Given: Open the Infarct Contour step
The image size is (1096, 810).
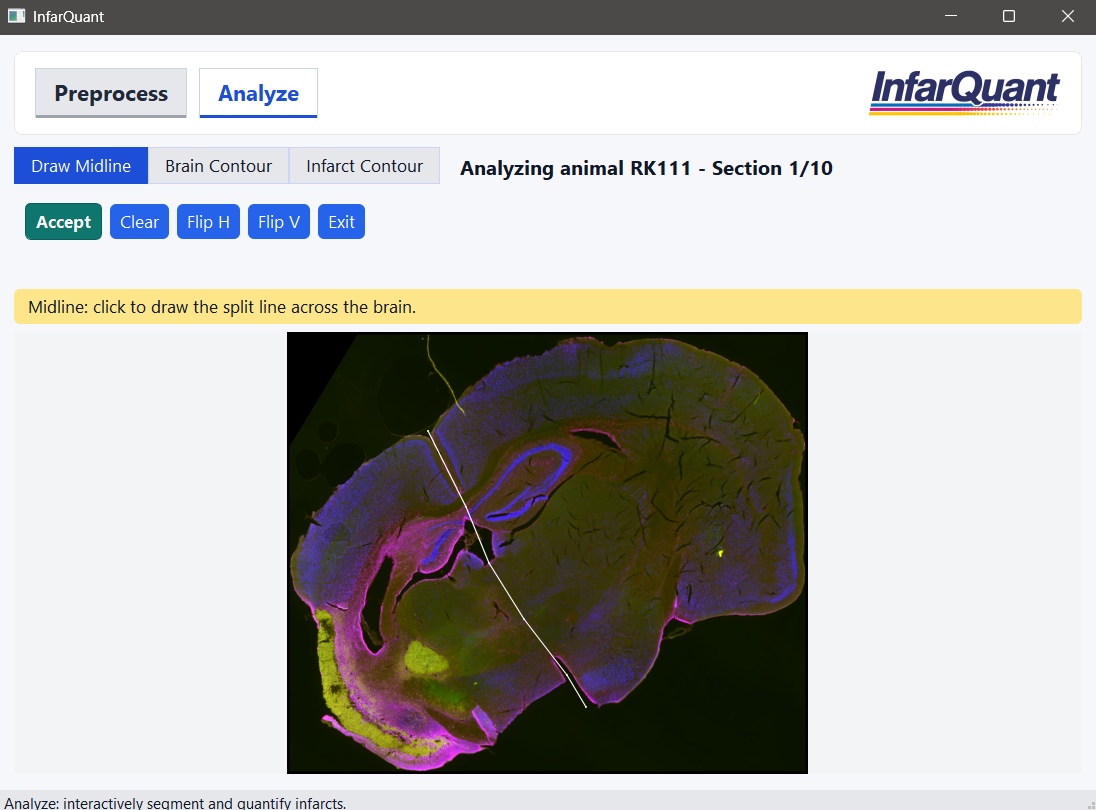Looking at the screenshot, I should click(x=364, y=165).
